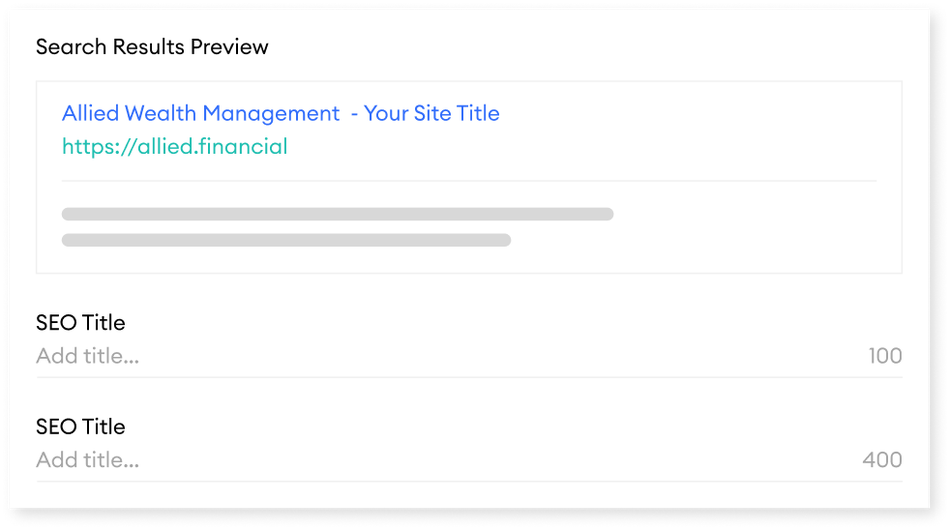The width and height of the screenshot is (950, 530).
Task: Focus the SEO Title field with 100 limit
Action: coord(469,356)
